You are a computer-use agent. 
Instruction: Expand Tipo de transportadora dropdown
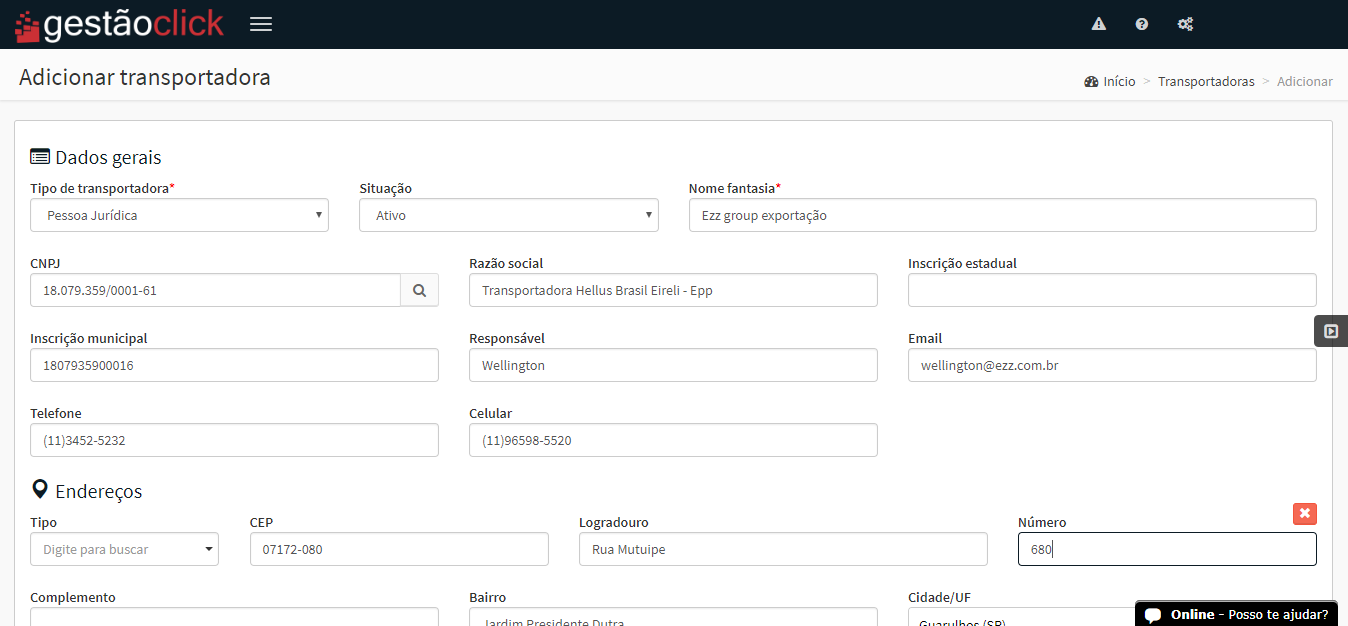180,215
